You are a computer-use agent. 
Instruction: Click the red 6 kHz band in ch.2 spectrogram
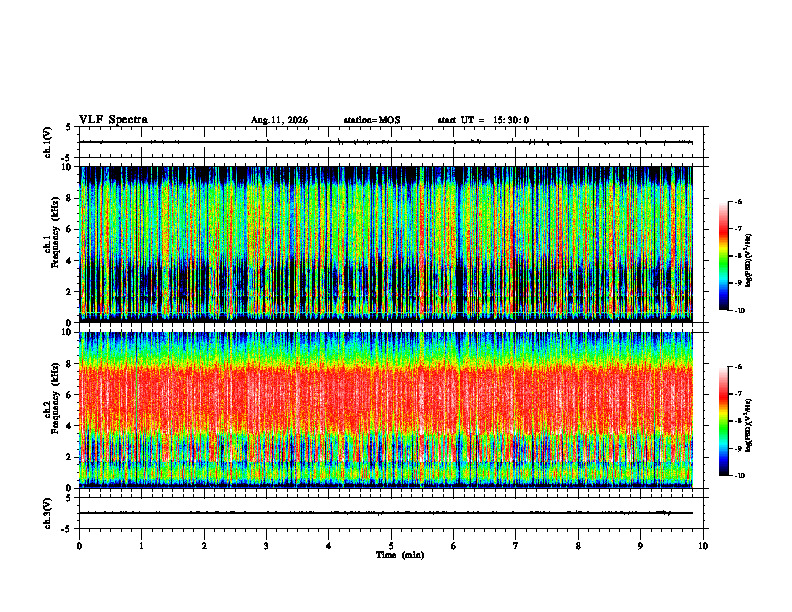pyautogui.click(x=386, y=396)
